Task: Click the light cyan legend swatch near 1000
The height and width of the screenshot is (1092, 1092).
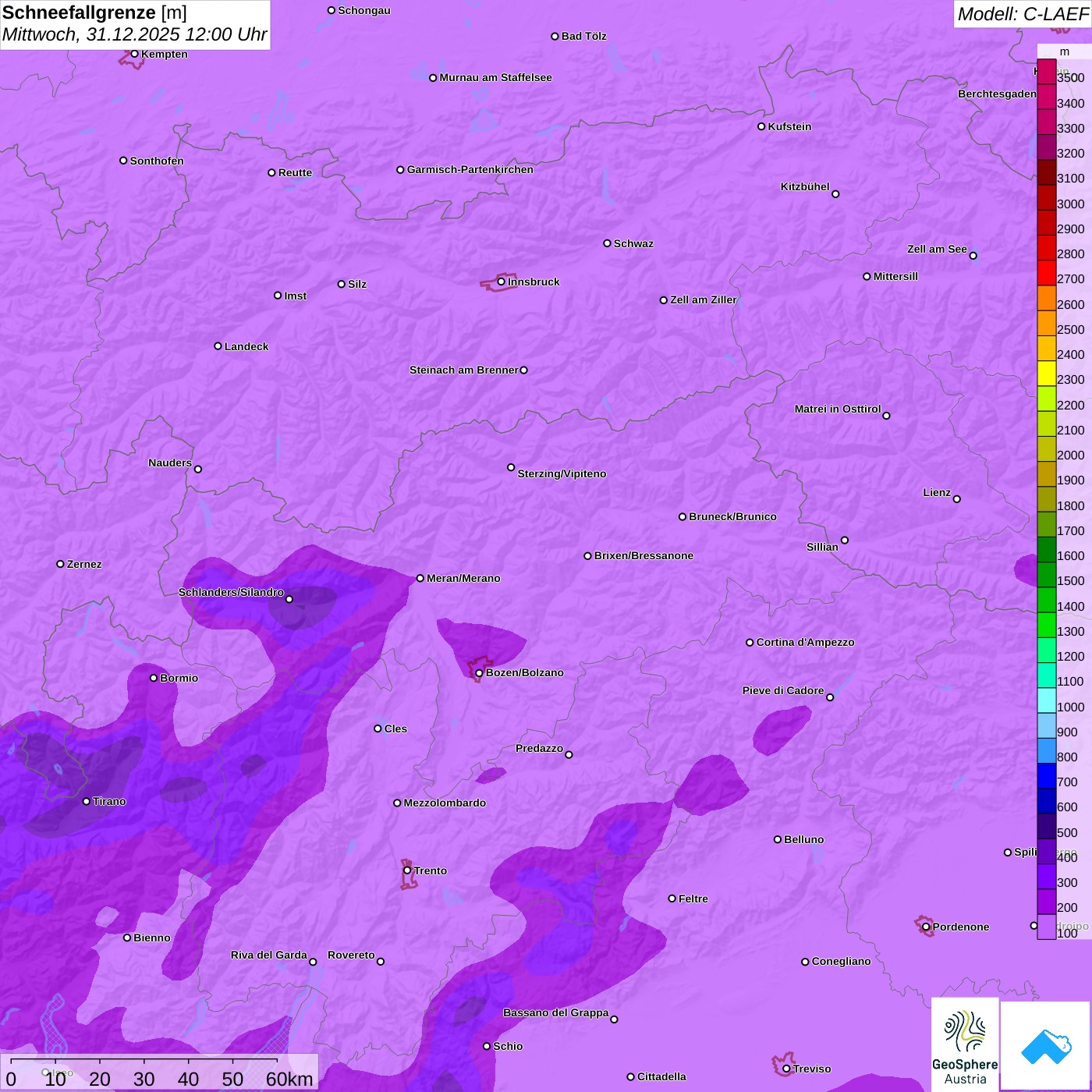Action: [x=1047, y=700]
